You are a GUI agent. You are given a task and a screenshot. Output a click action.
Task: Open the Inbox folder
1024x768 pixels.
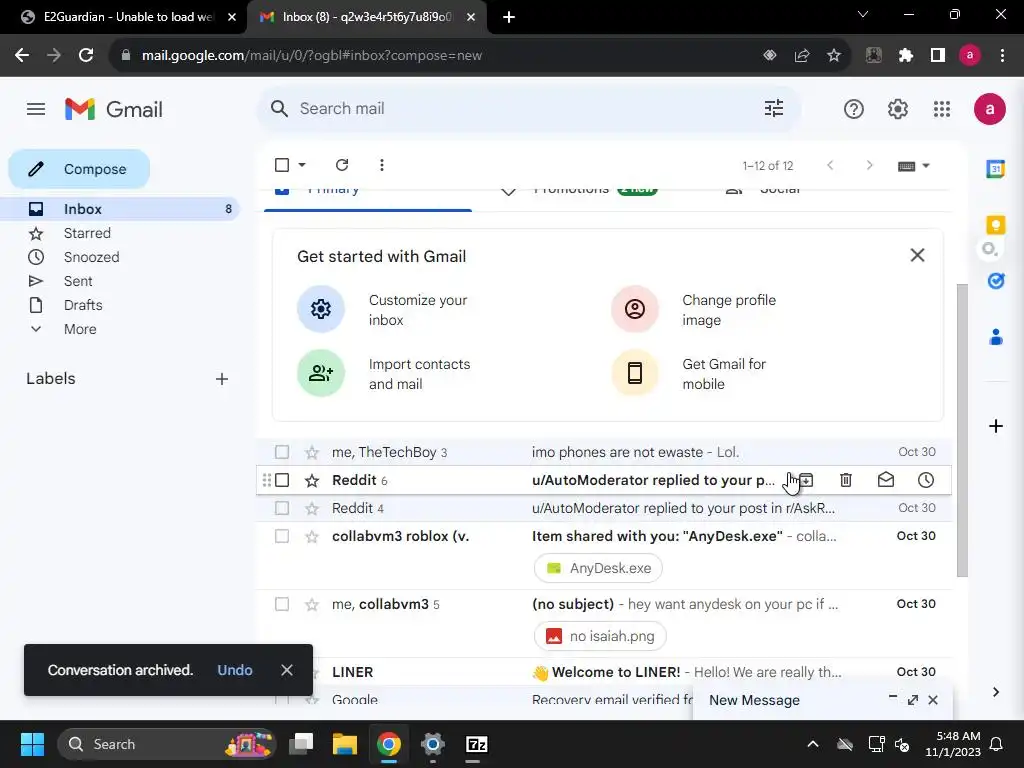click(121, 209)
